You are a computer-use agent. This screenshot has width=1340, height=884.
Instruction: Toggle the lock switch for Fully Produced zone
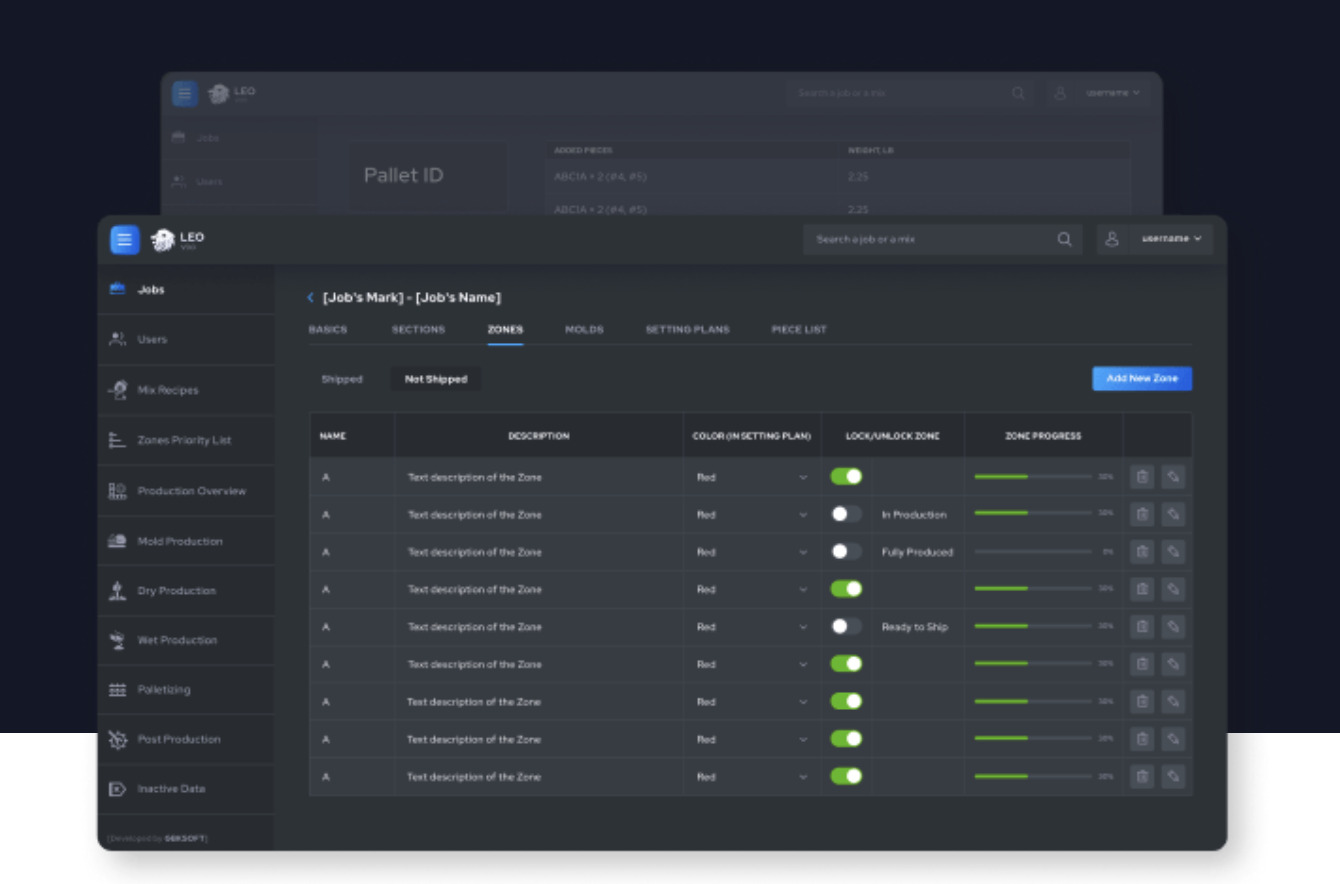(x=846, y=552)
